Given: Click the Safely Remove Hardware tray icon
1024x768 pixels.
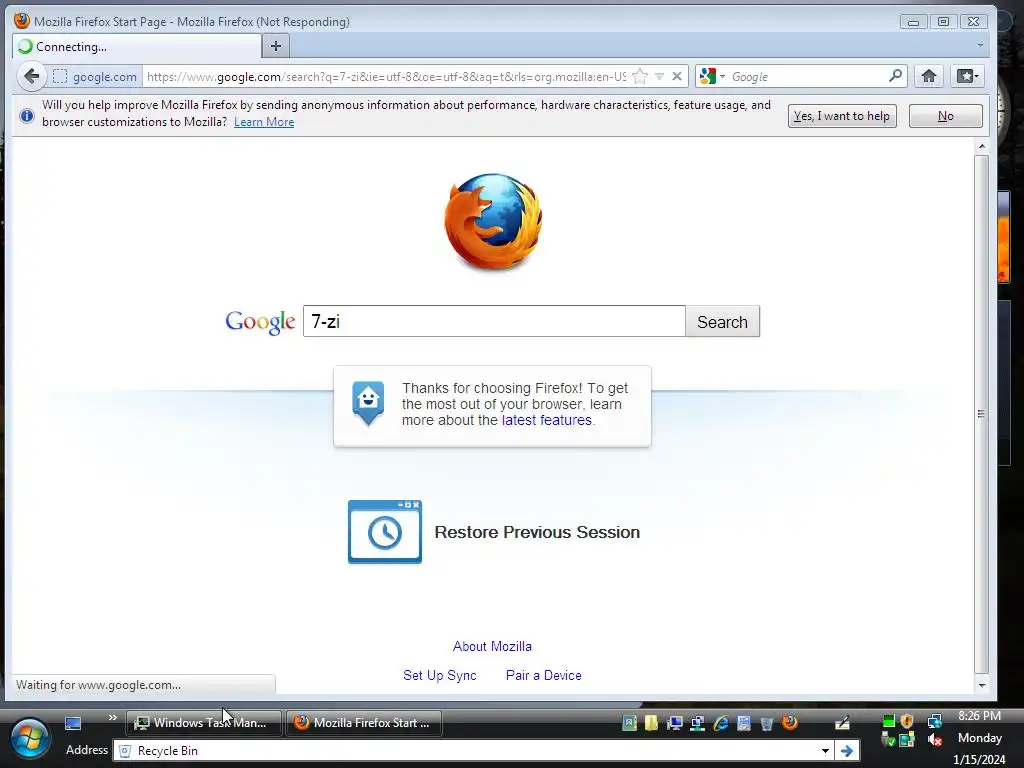Looking at the screenshot, I should [x=888, y=740].
